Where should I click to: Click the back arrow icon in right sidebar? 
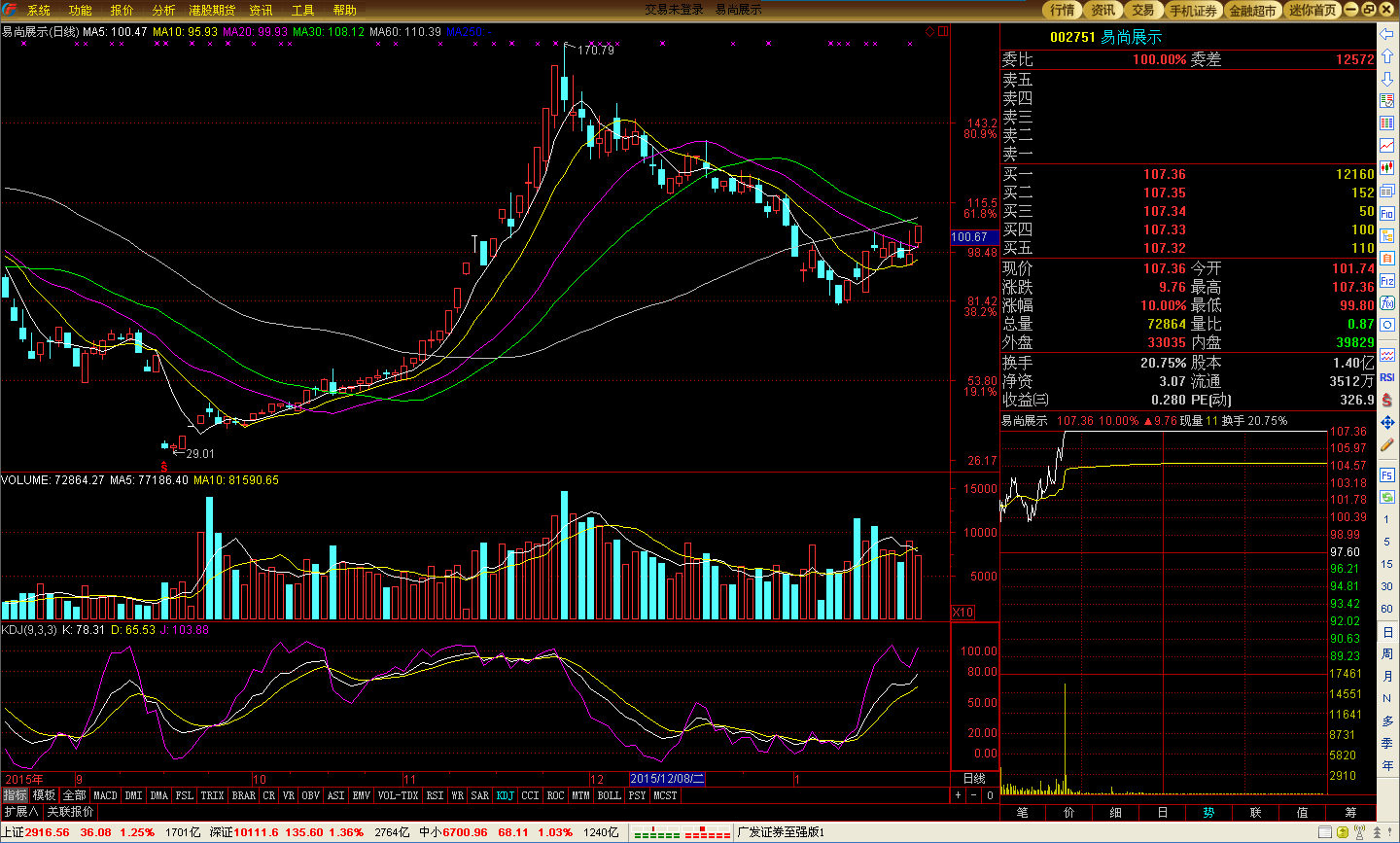1387,34
